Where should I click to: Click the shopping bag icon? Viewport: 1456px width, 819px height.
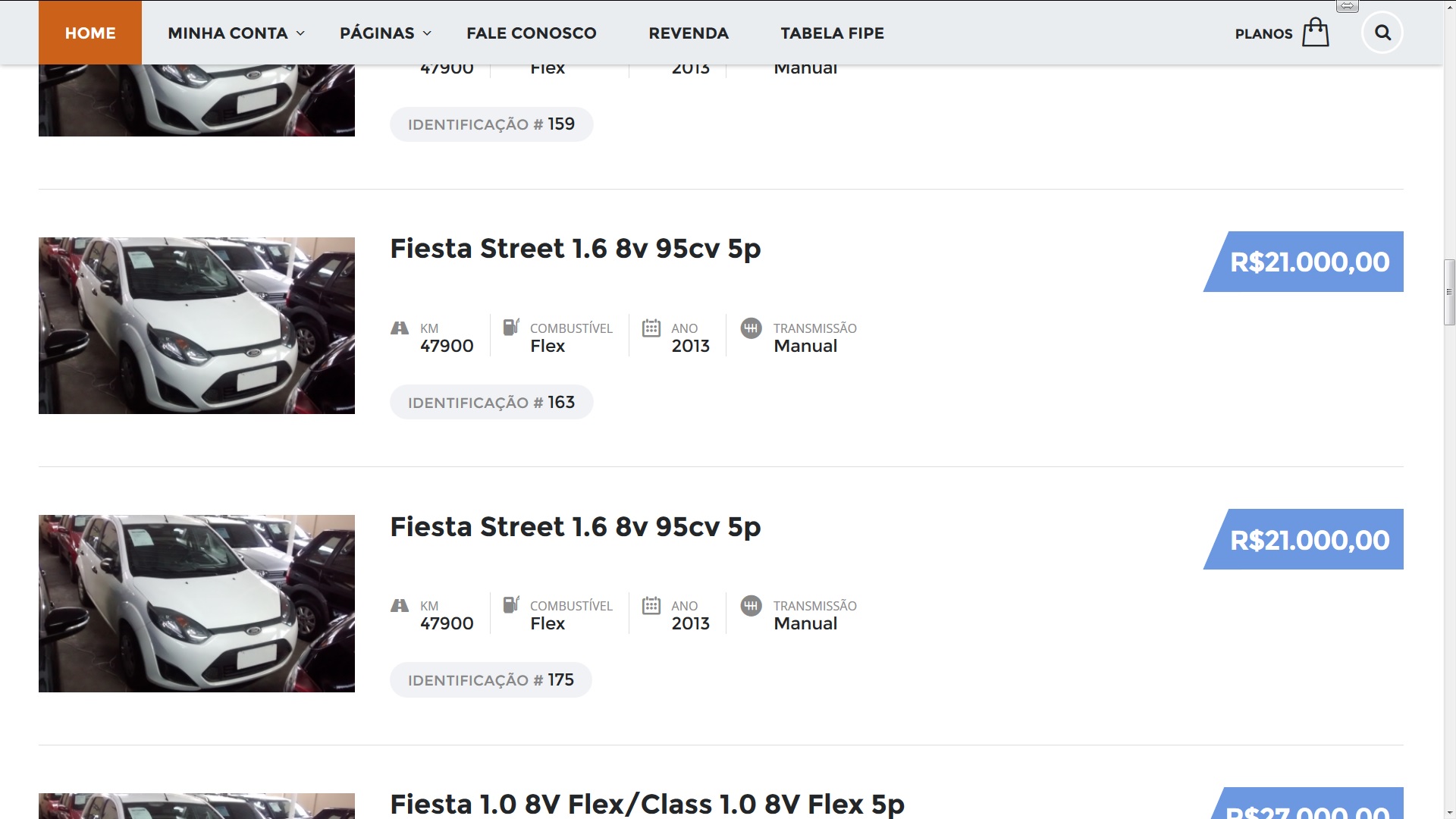click(1316, 33)
